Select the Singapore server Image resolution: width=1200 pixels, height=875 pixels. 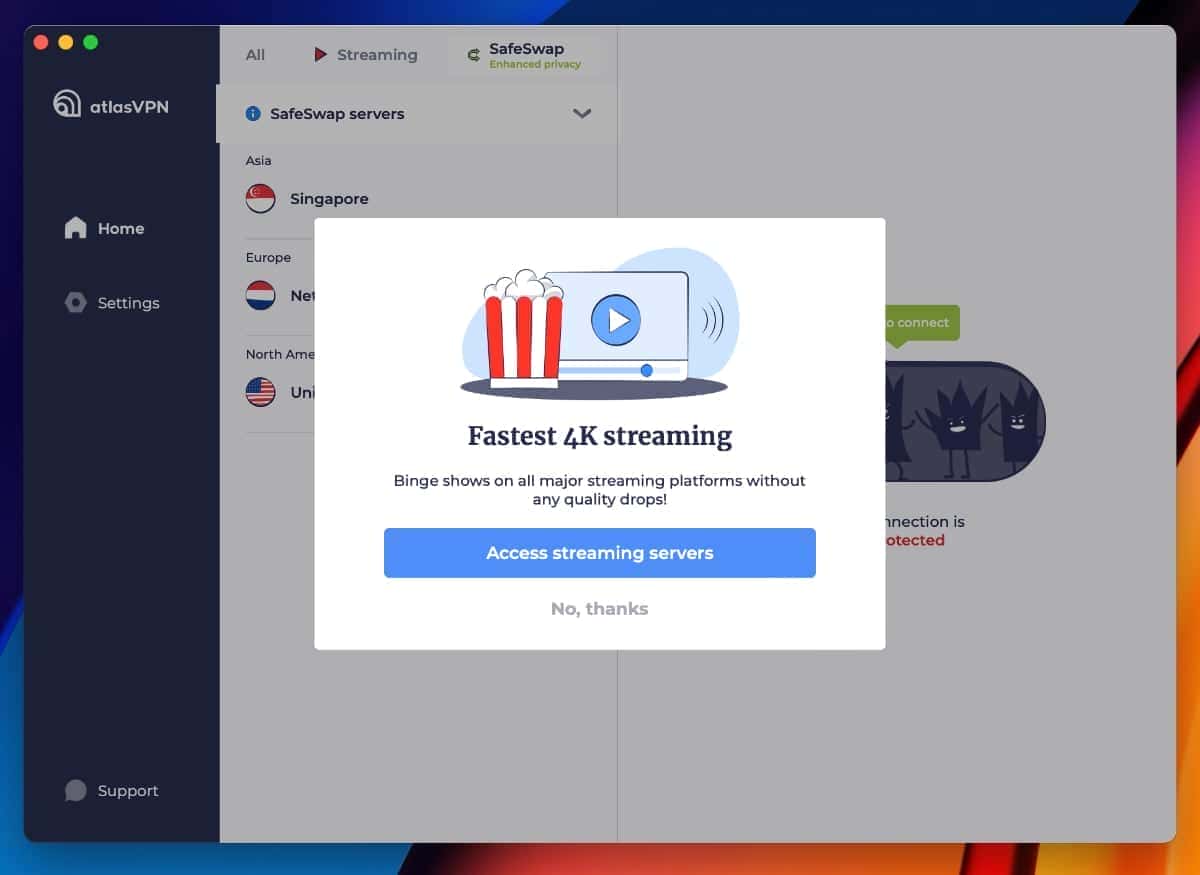[x=416, y=199]
